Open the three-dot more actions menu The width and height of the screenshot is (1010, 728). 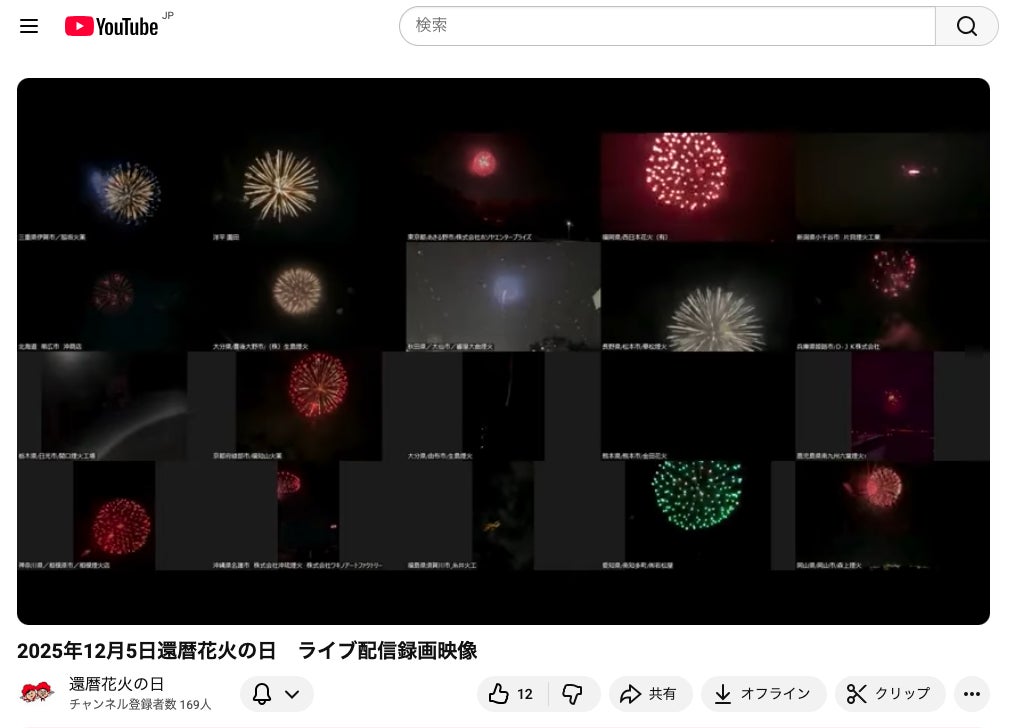pos(971,694)
